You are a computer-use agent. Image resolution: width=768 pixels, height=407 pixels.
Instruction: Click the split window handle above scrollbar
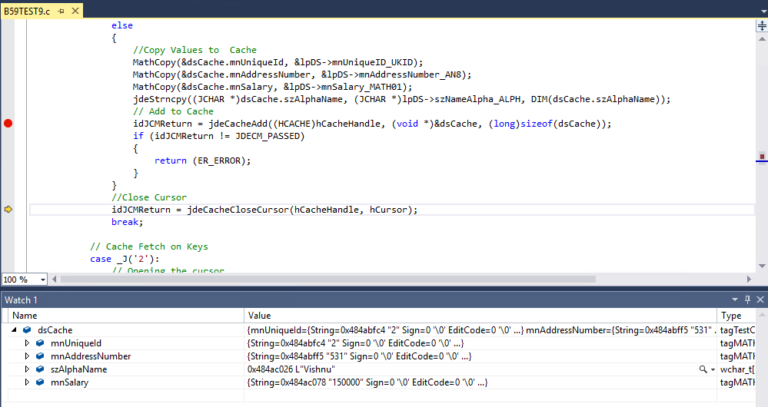point(762,26)
